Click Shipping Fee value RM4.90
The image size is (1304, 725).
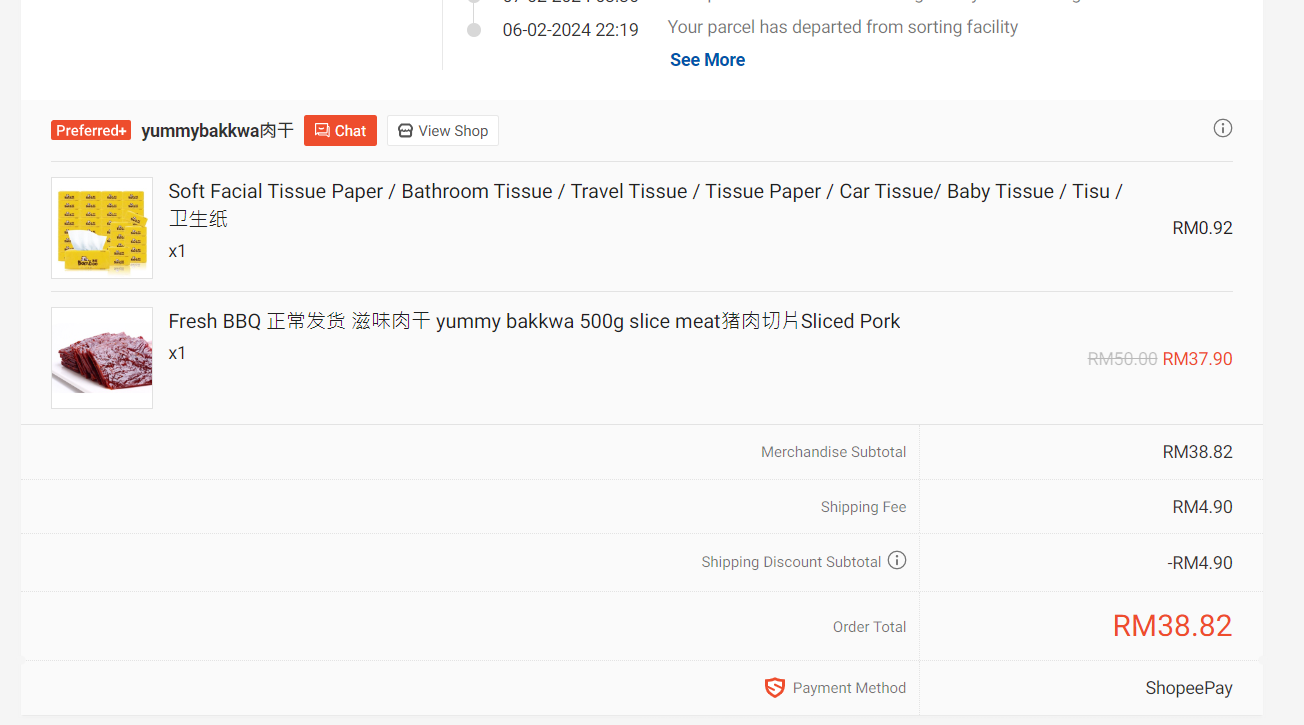coord(1202,507)
